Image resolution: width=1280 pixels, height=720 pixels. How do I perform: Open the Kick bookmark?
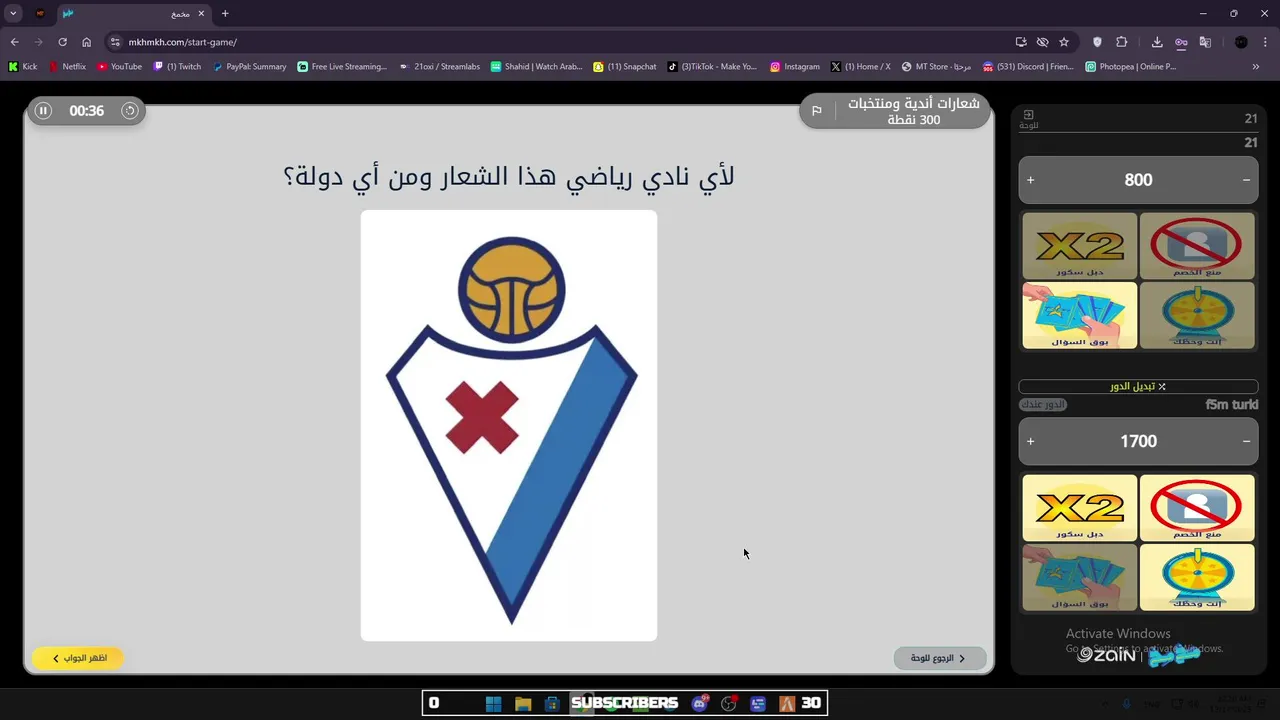(x=23, y=67)
